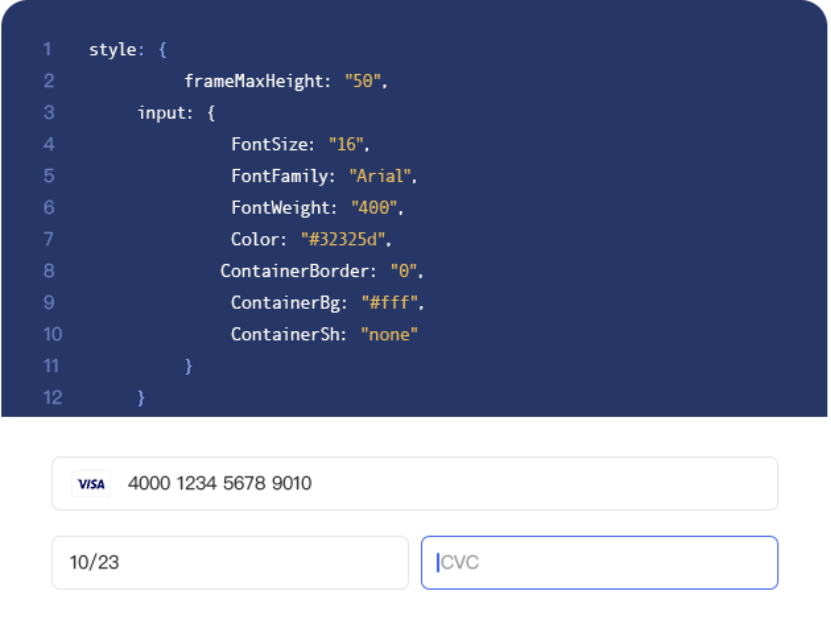Click the FontWeight value "400"
The image size is (831, 629).
(375, 208)
